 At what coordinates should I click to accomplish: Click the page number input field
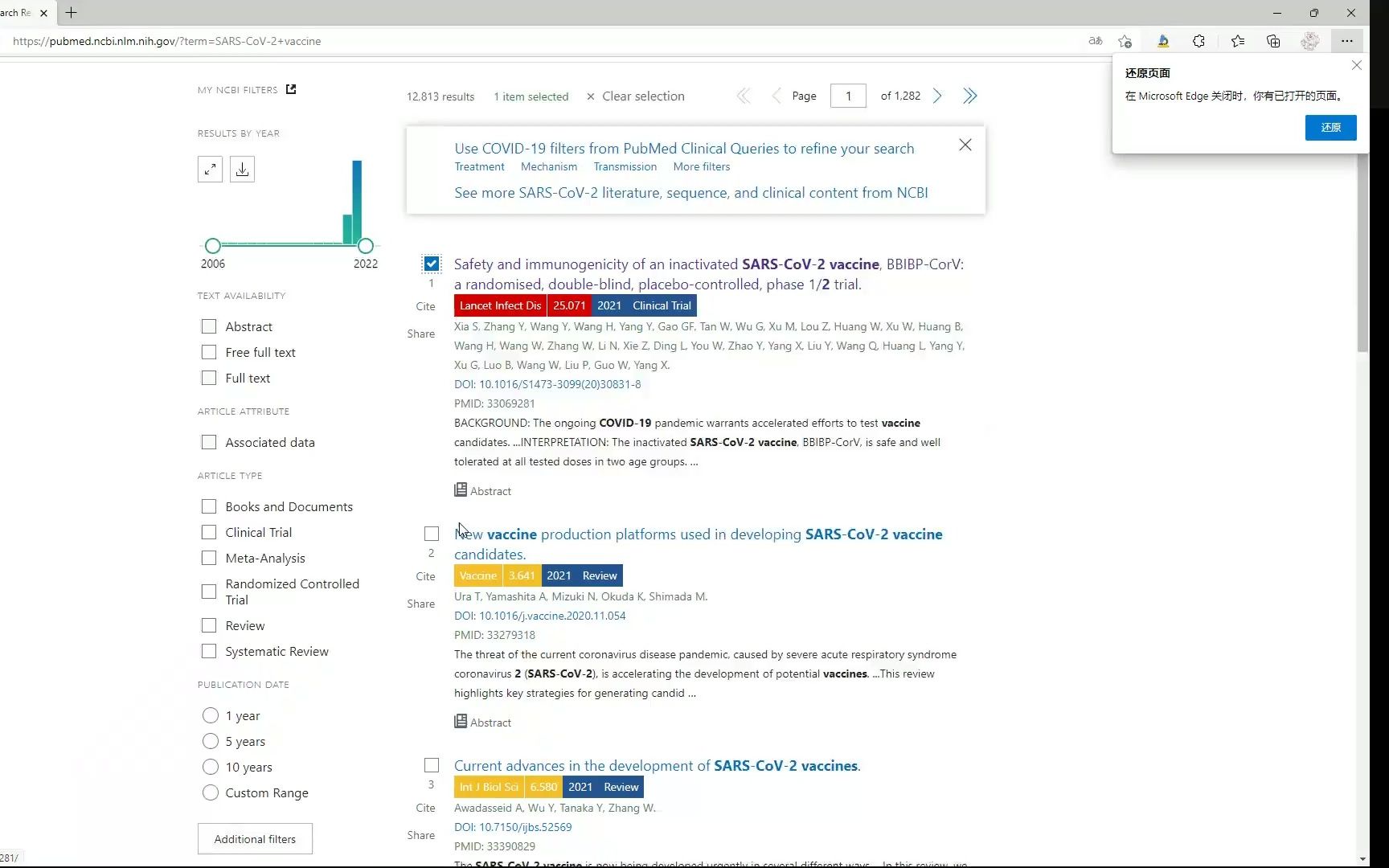pos(848,96)
